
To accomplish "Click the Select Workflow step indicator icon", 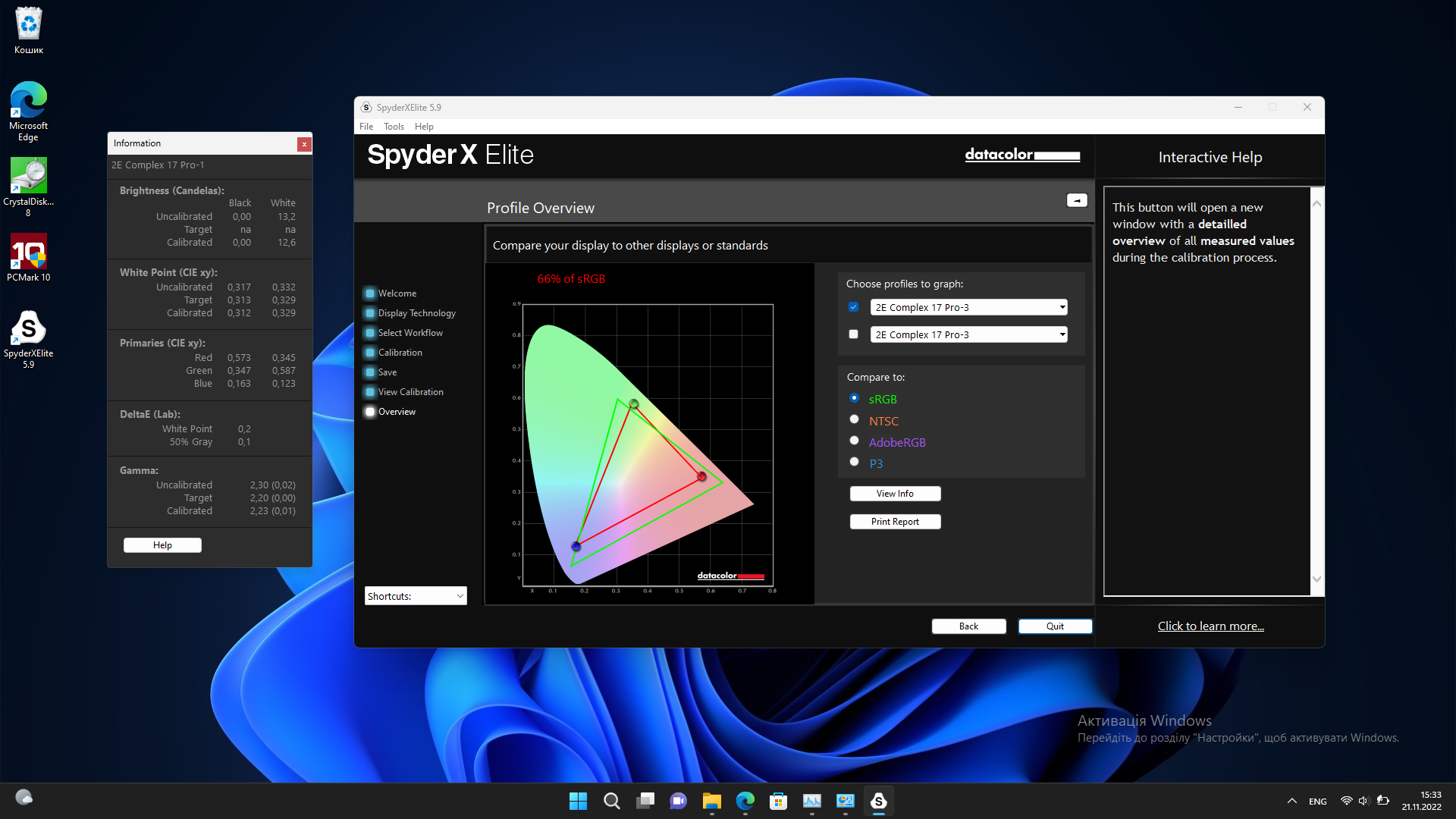I will [370, 333].
